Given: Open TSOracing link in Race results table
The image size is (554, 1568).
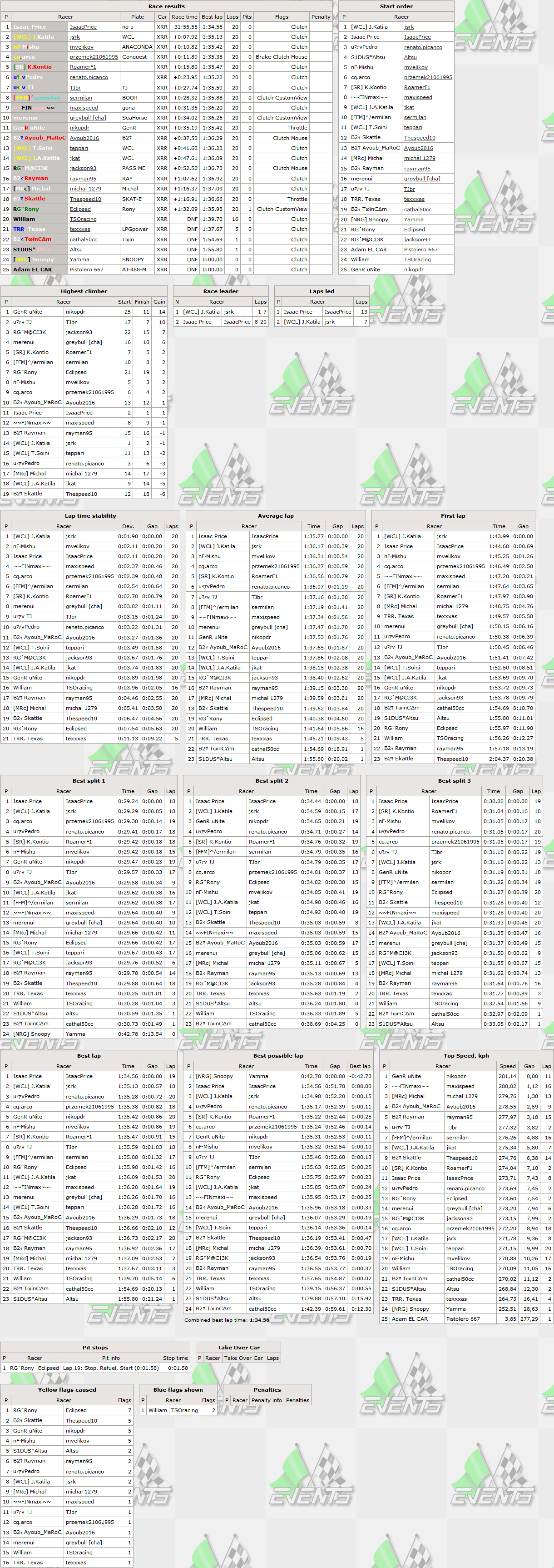Looking at the screenshot, I should 83,219.
